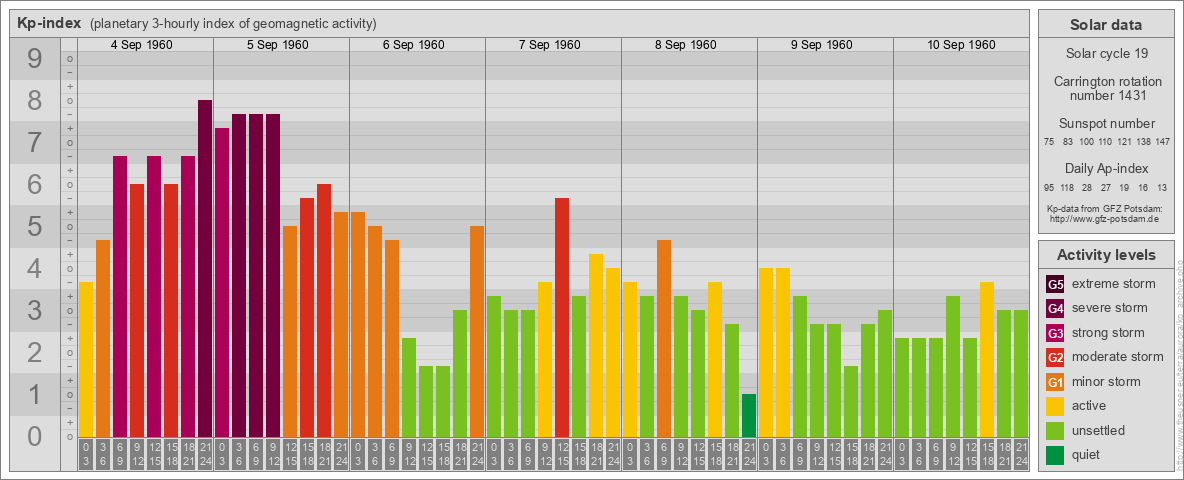
Task: Click the G4 severe storm legend swatch
Action: (x=1055, y=308)
